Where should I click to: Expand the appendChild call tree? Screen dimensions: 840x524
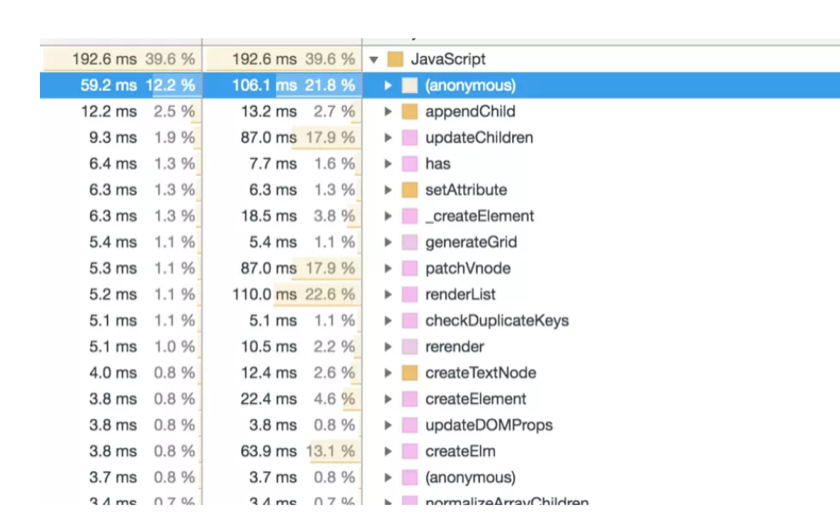[388, 111]
